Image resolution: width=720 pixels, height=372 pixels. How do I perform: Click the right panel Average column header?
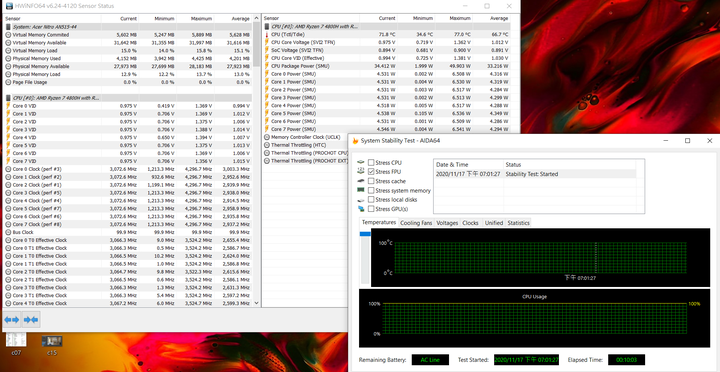pos(491,18)
